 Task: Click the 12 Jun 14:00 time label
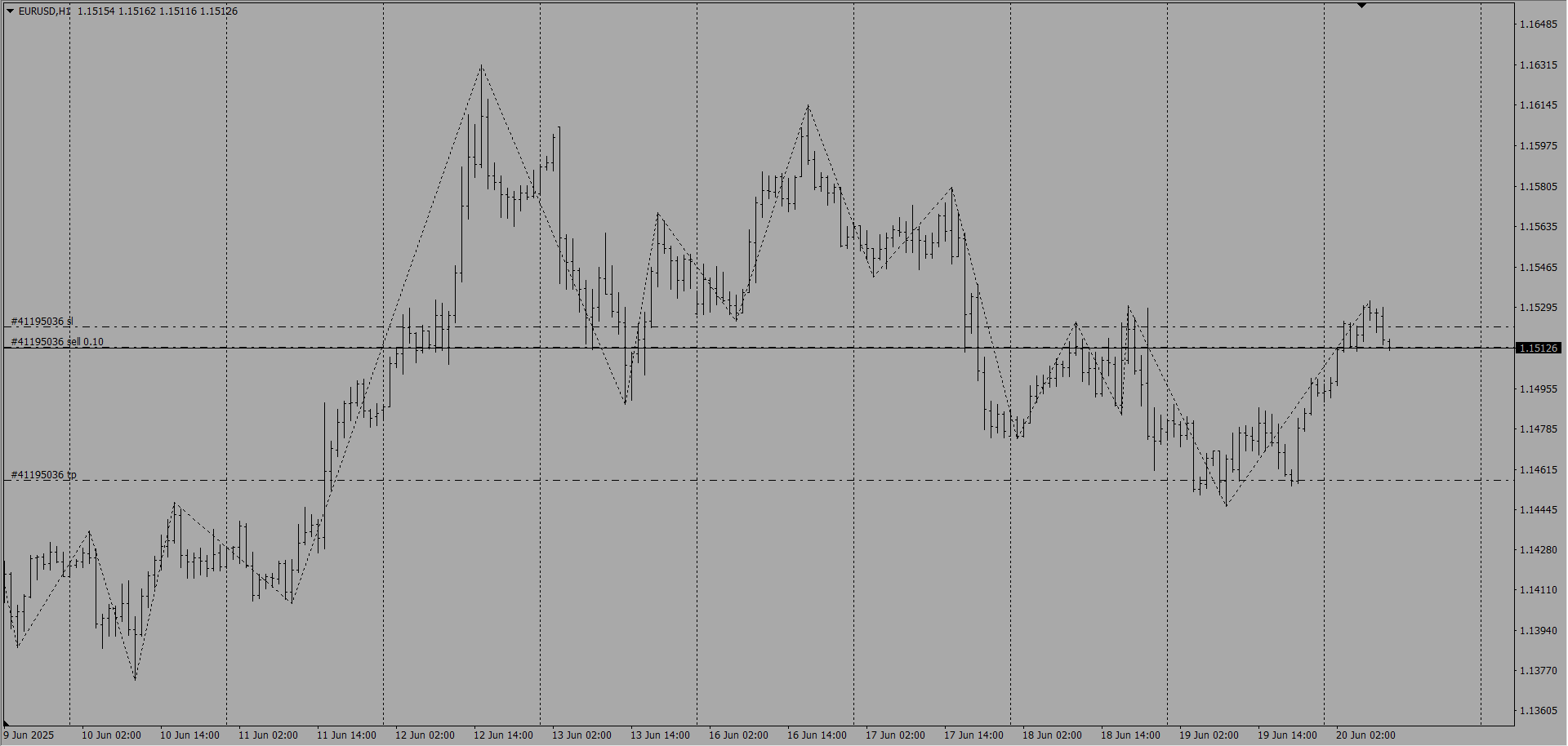click(503, 735)
